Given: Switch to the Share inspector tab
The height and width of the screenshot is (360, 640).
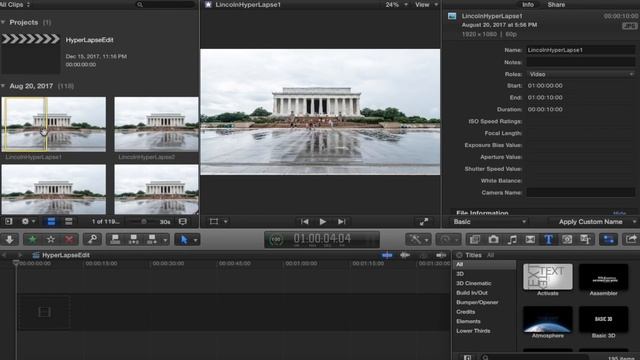Looking at the screenshot, I should pyautogui.click(x=556, y=4).
